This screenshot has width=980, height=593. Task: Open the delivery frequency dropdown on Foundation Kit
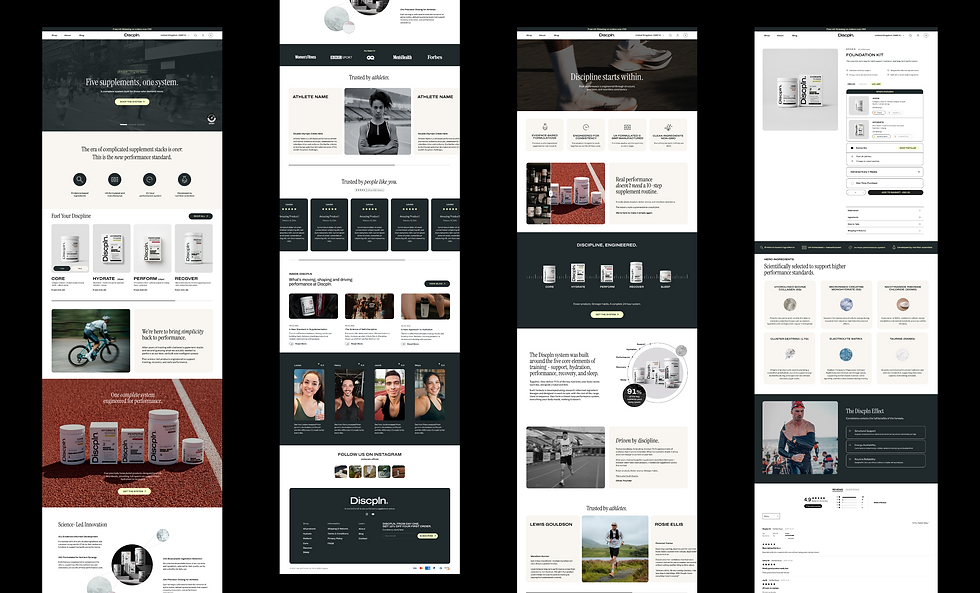(884, 172)
